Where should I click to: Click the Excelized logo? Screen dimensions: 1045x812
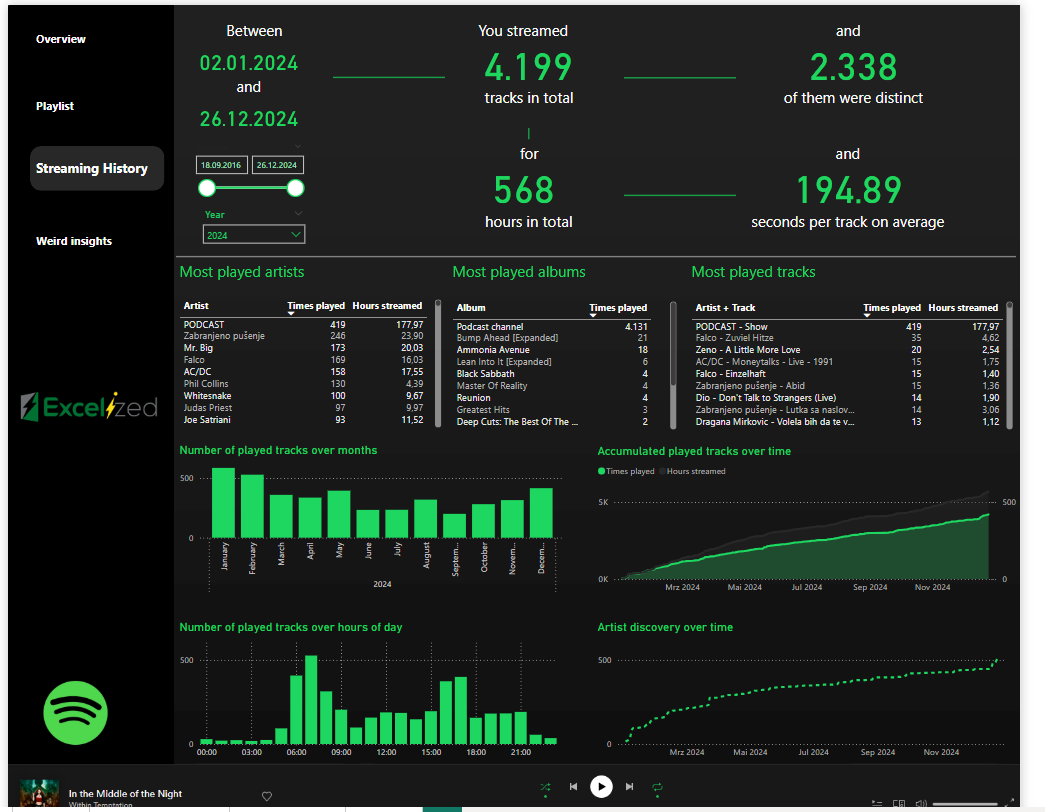(x=89, y=407)
